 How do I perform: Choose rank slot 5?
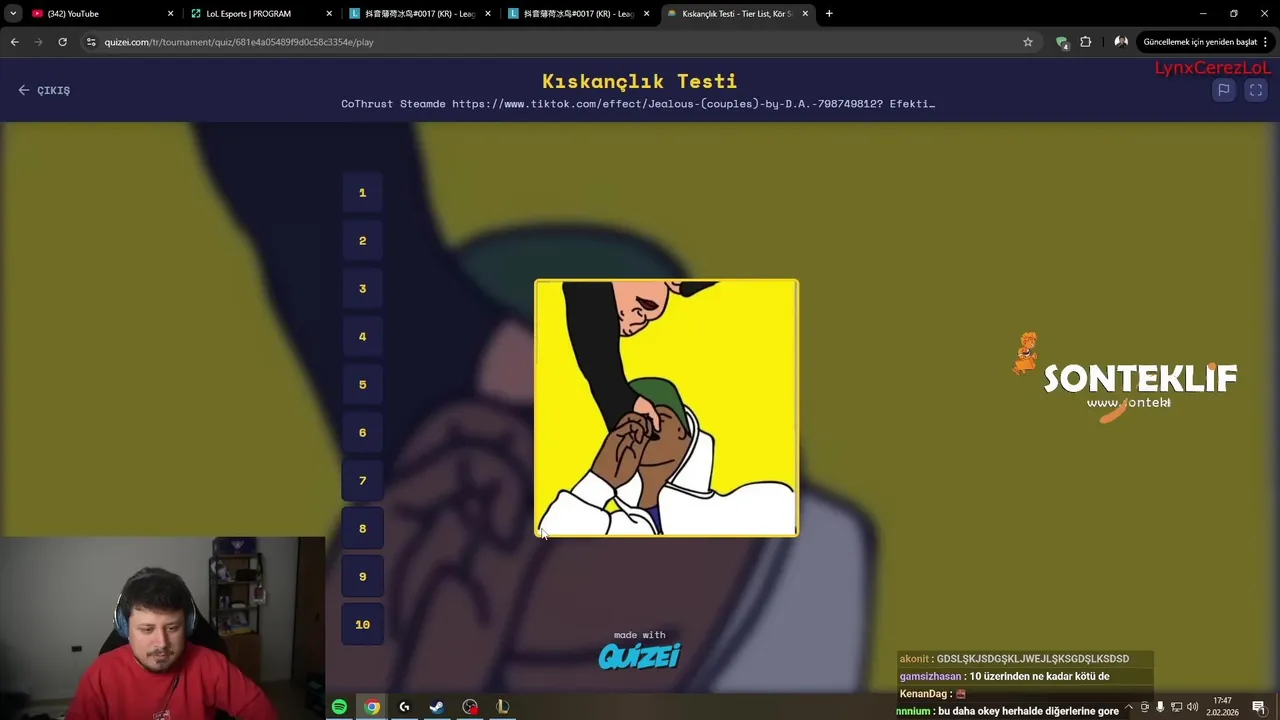coord(362,385)
